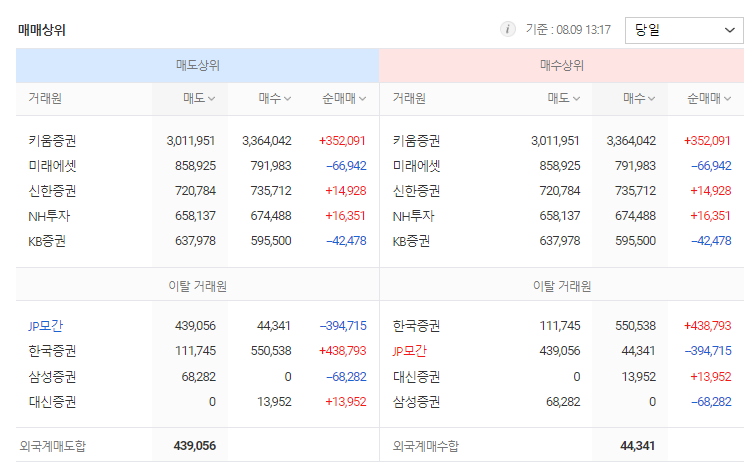The image size is (756, 465).
Task: Click 신한증권 in the 매수상위 table
Action: point(417,191)
